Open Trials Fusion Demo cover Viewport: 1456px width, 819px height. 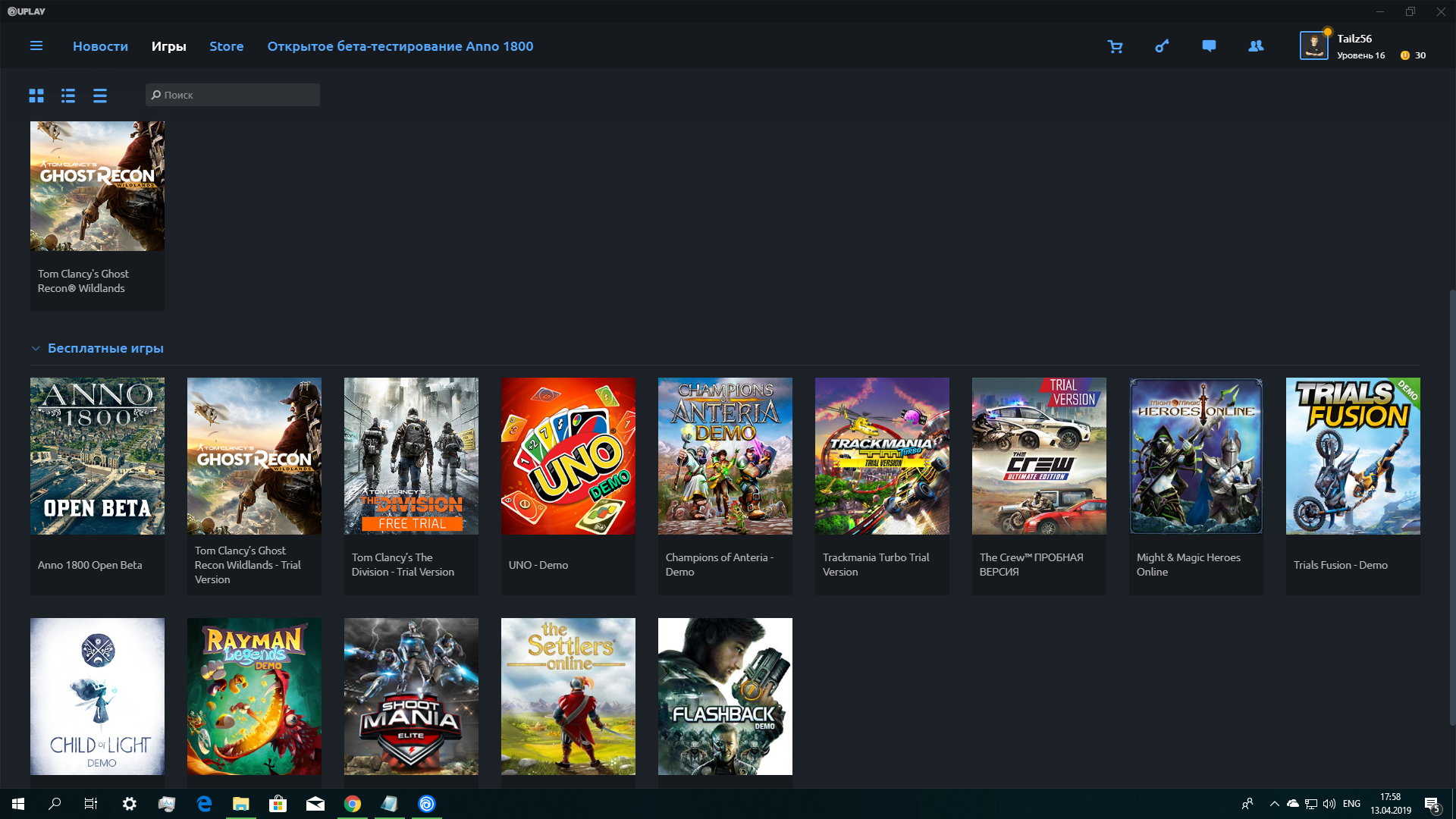pos(1353,456)
